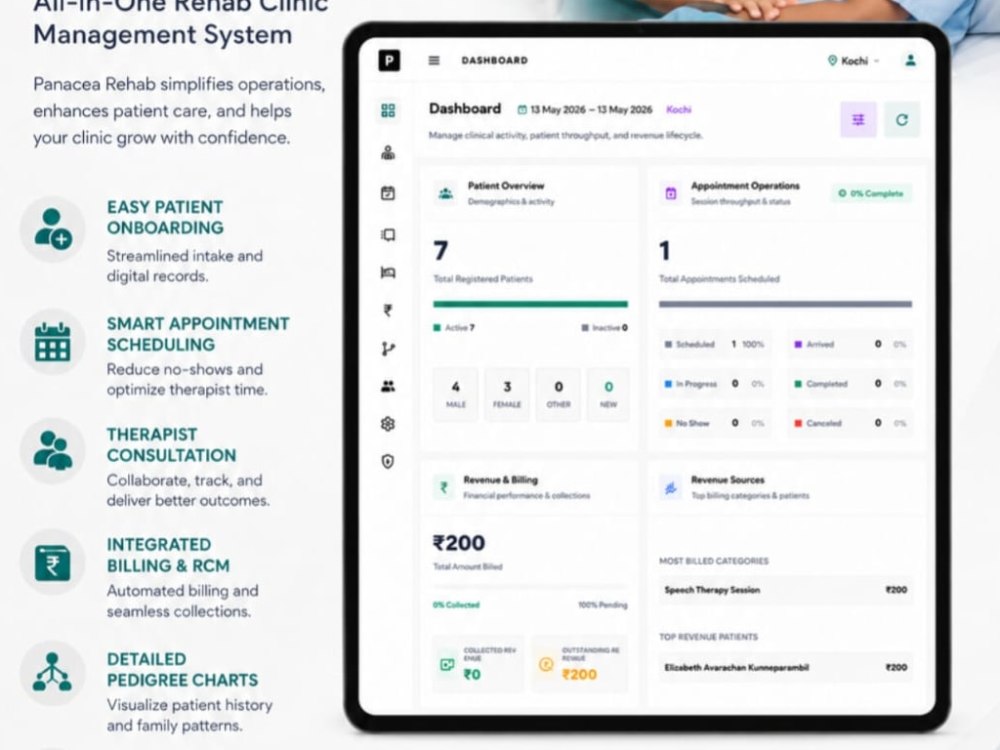Open Elizabeth Avarachan Kunneparambil patient row
This screenshot has width=1000, height=750.
point(785,668)
